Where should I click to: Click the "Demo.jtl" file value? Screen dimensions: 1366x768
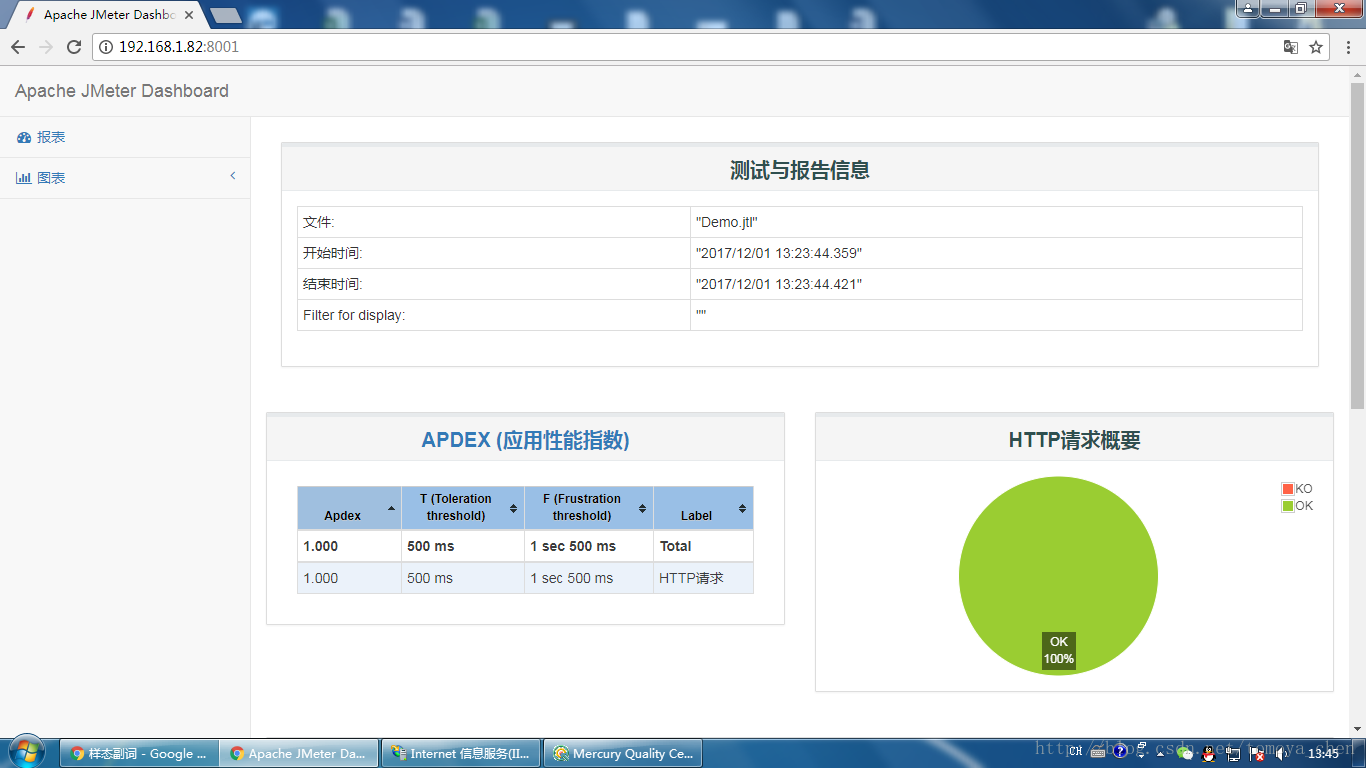point(726,222)
